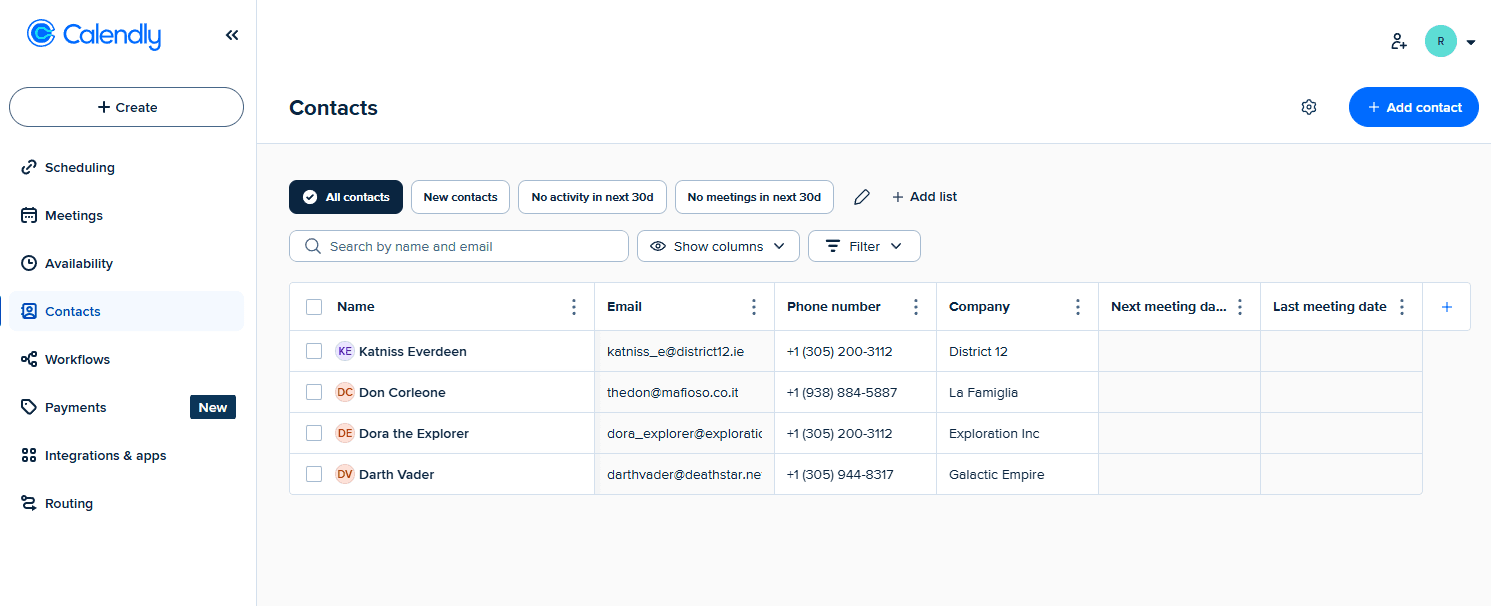Click Dora's dora_explorer email cell
This screenshot has height=606, width=1491.
685,433
